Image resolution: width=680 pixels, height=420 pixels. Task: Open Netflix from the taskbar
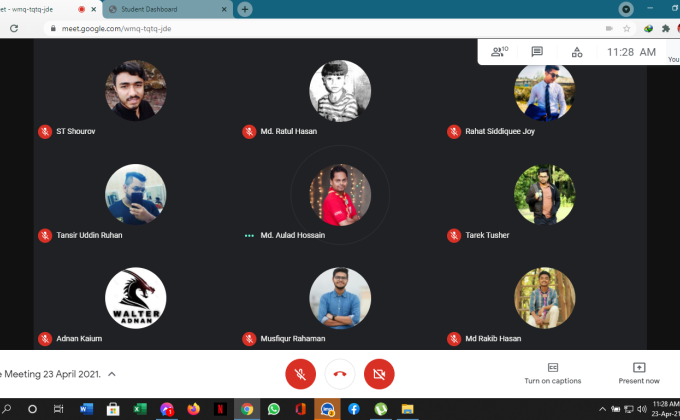(x=220, y=409)
